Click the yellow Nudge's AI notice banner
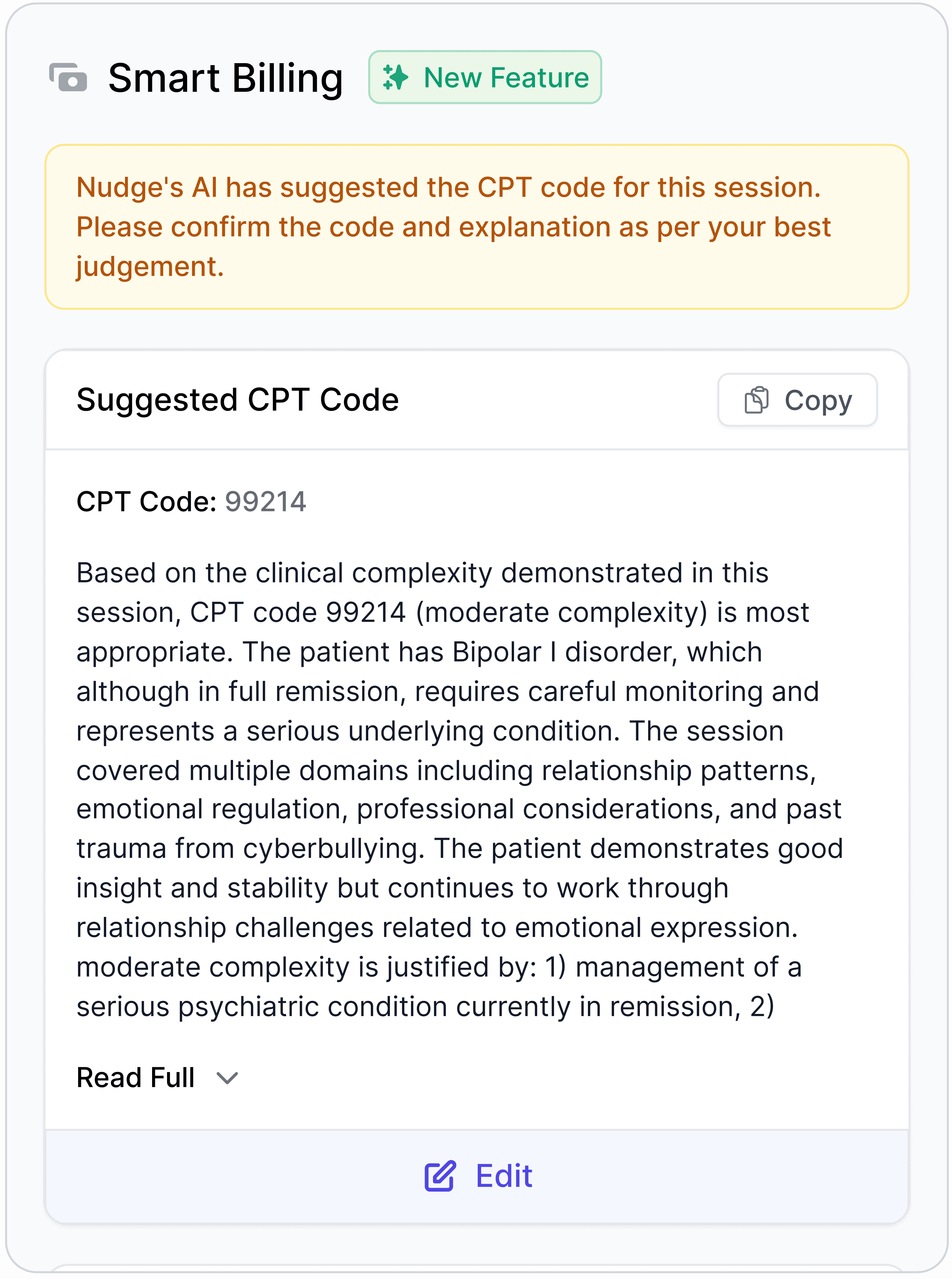 click(477, 227)
